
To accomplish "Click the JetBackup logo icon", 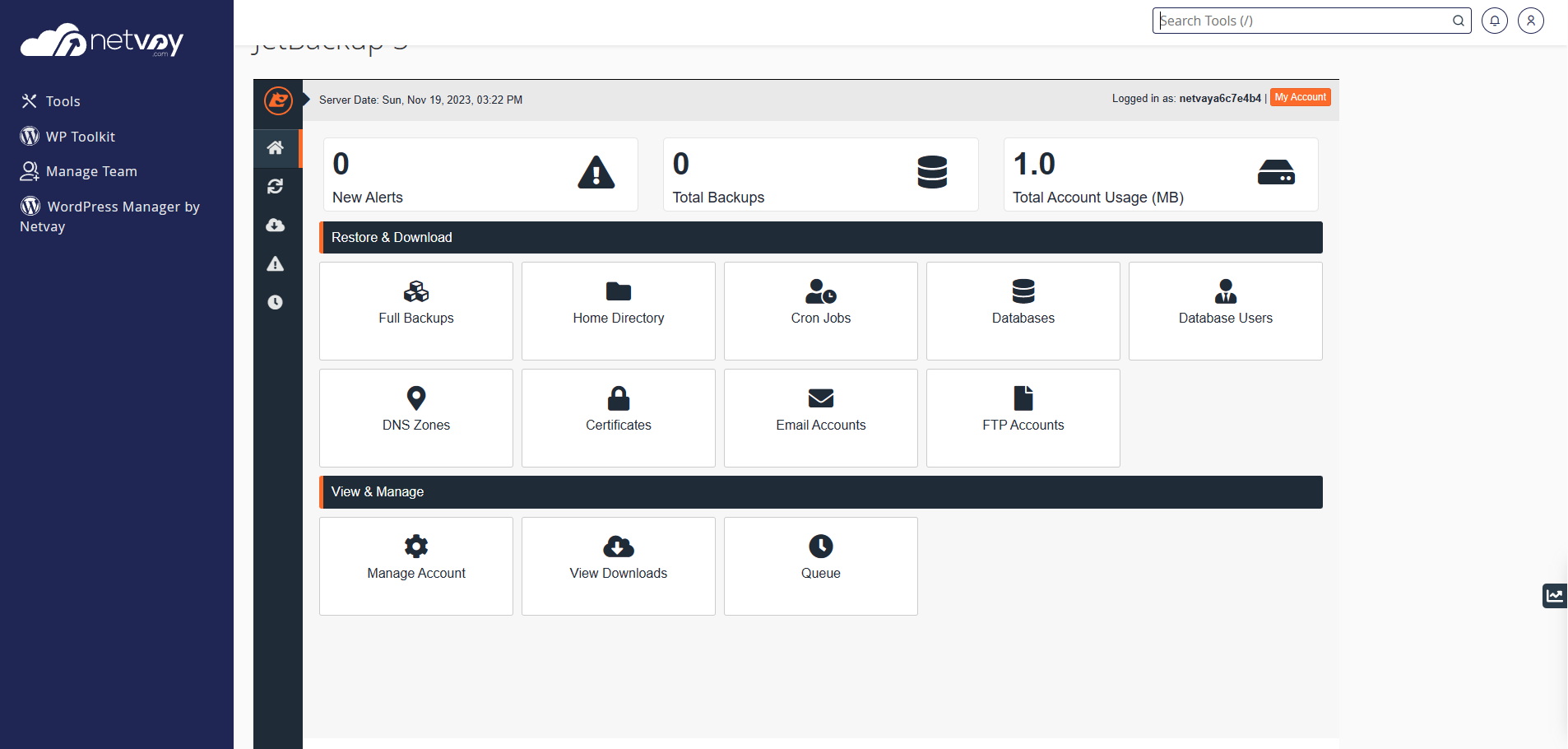I will coord(278,100).
